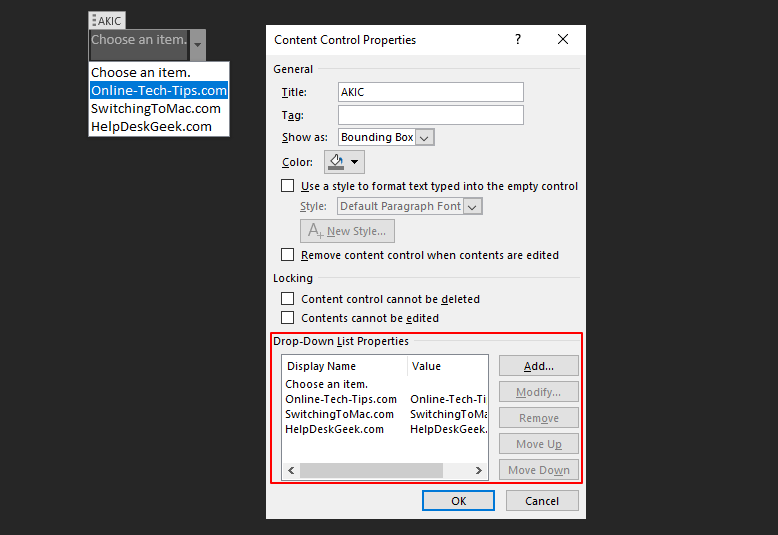Click the Help question mark icon
The width and height of the screenshot is (778, 535).
pos(518,39)
